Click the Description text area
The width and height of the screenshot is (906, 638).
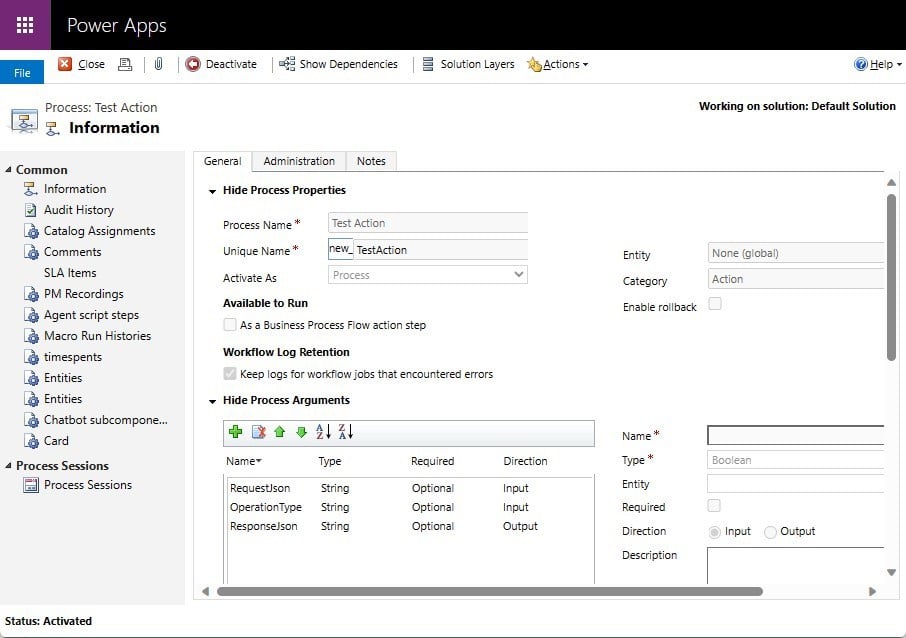coord(795,565)
